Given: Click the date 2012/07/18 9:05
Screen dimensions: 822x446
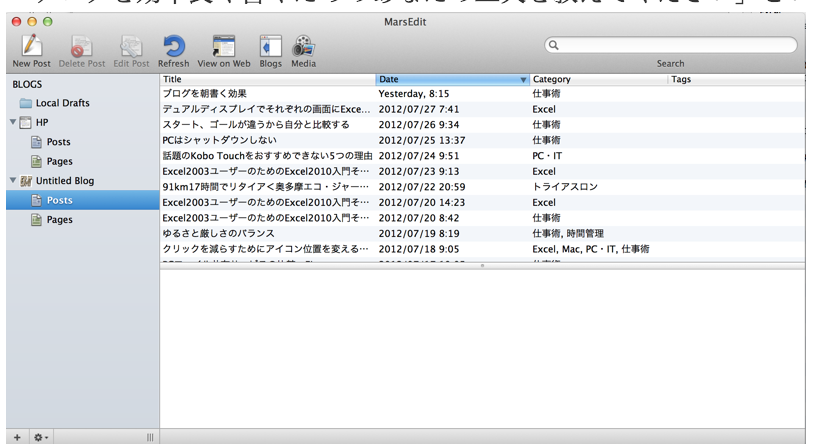Looking at the screenshot, I should pos(419,249).
